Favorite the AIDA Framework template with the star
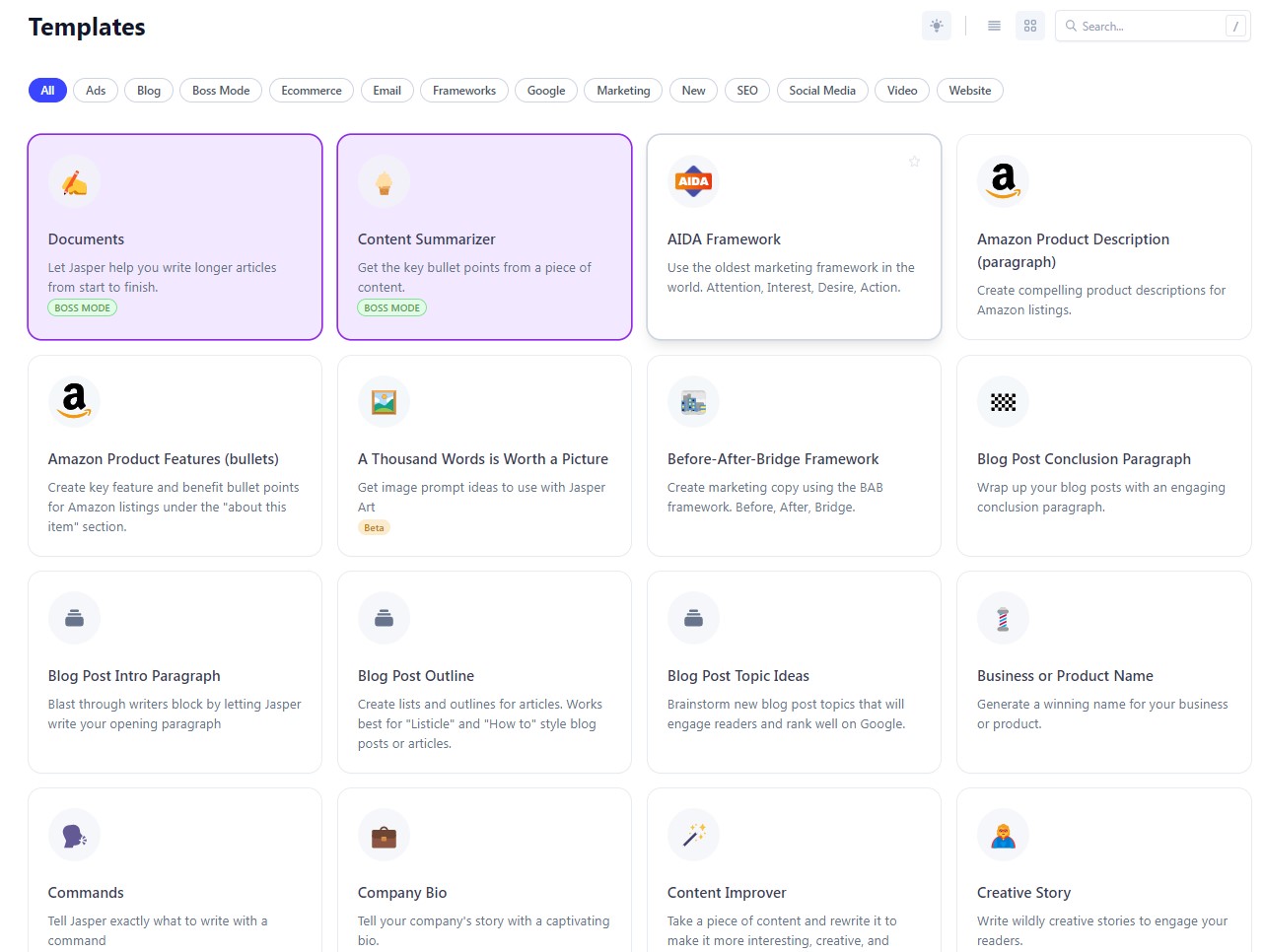1264x952 pixels. (x=914, y=161)
